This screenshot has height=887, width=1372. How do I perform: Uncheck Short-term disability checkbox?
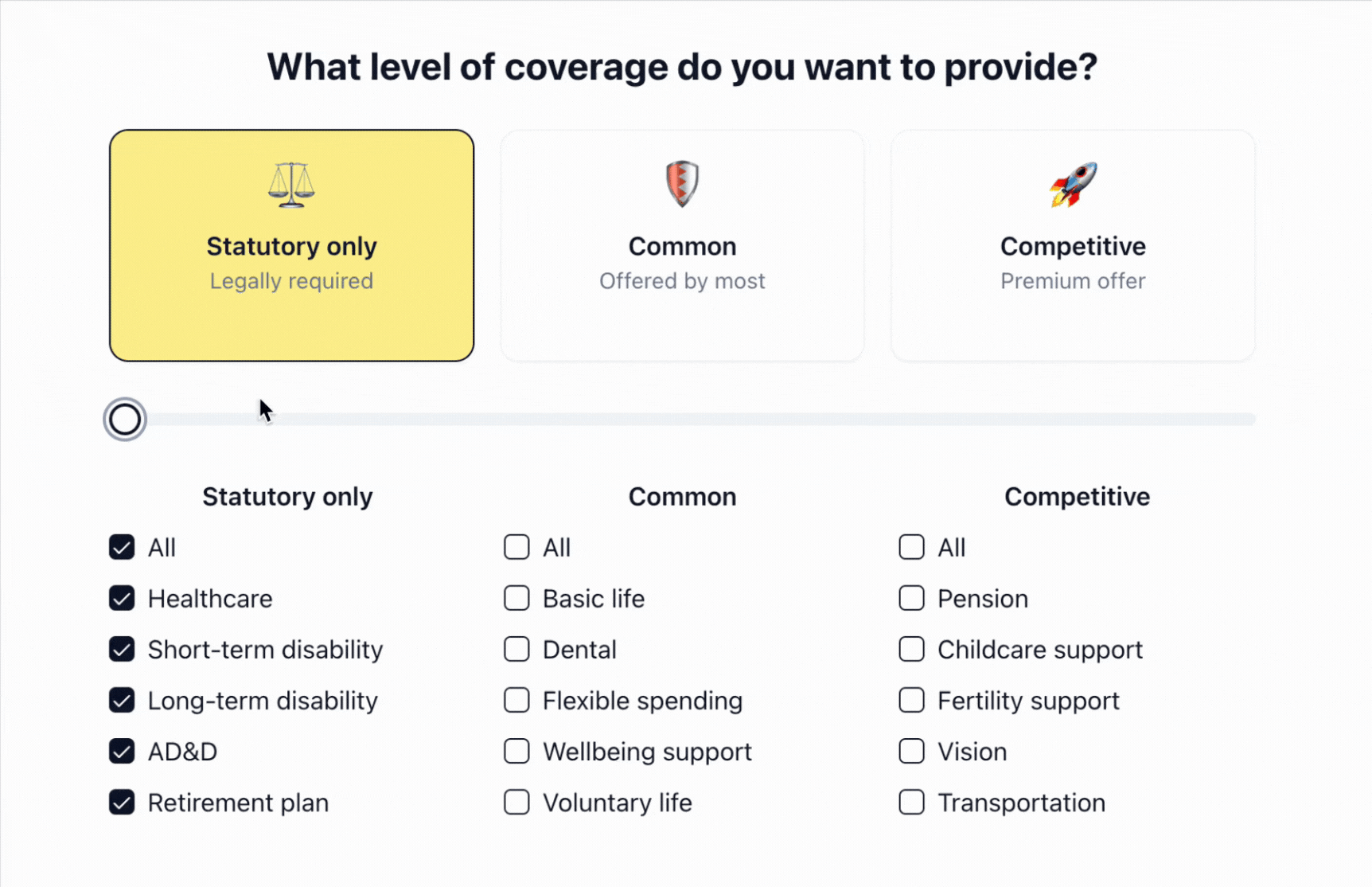(122, 650)
